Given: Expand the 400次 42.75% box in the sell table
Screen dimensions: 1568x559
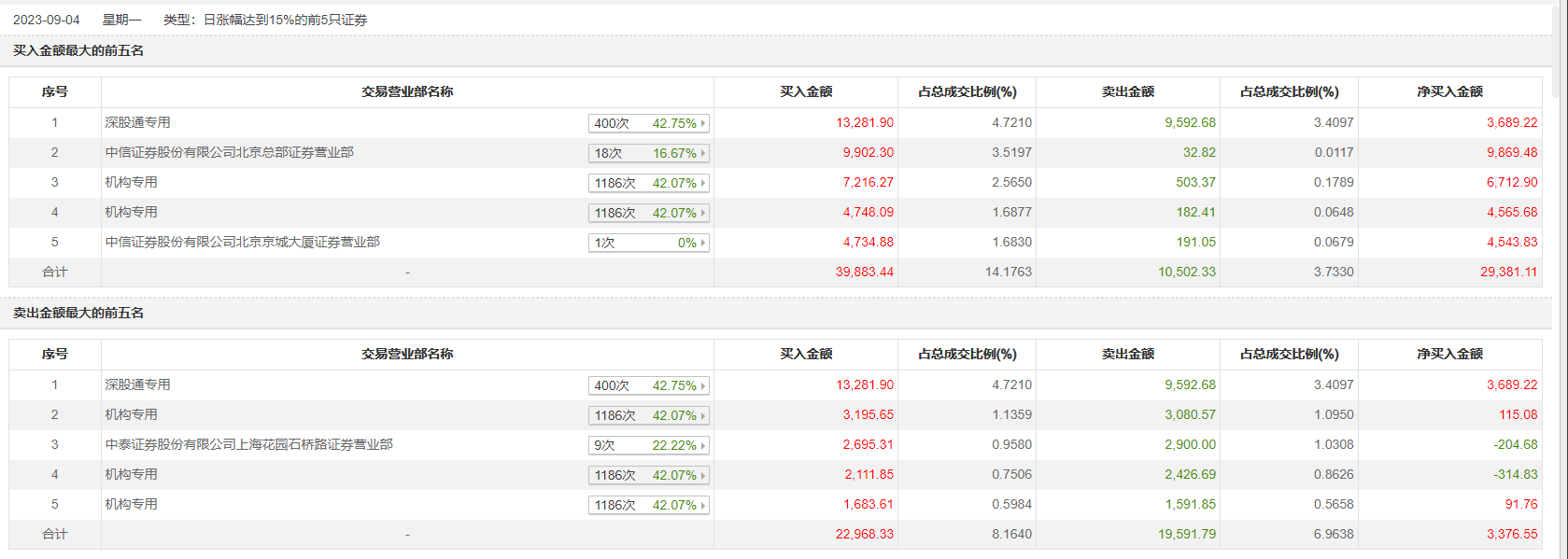Looking at the screenshot, I should coord(649,385).
